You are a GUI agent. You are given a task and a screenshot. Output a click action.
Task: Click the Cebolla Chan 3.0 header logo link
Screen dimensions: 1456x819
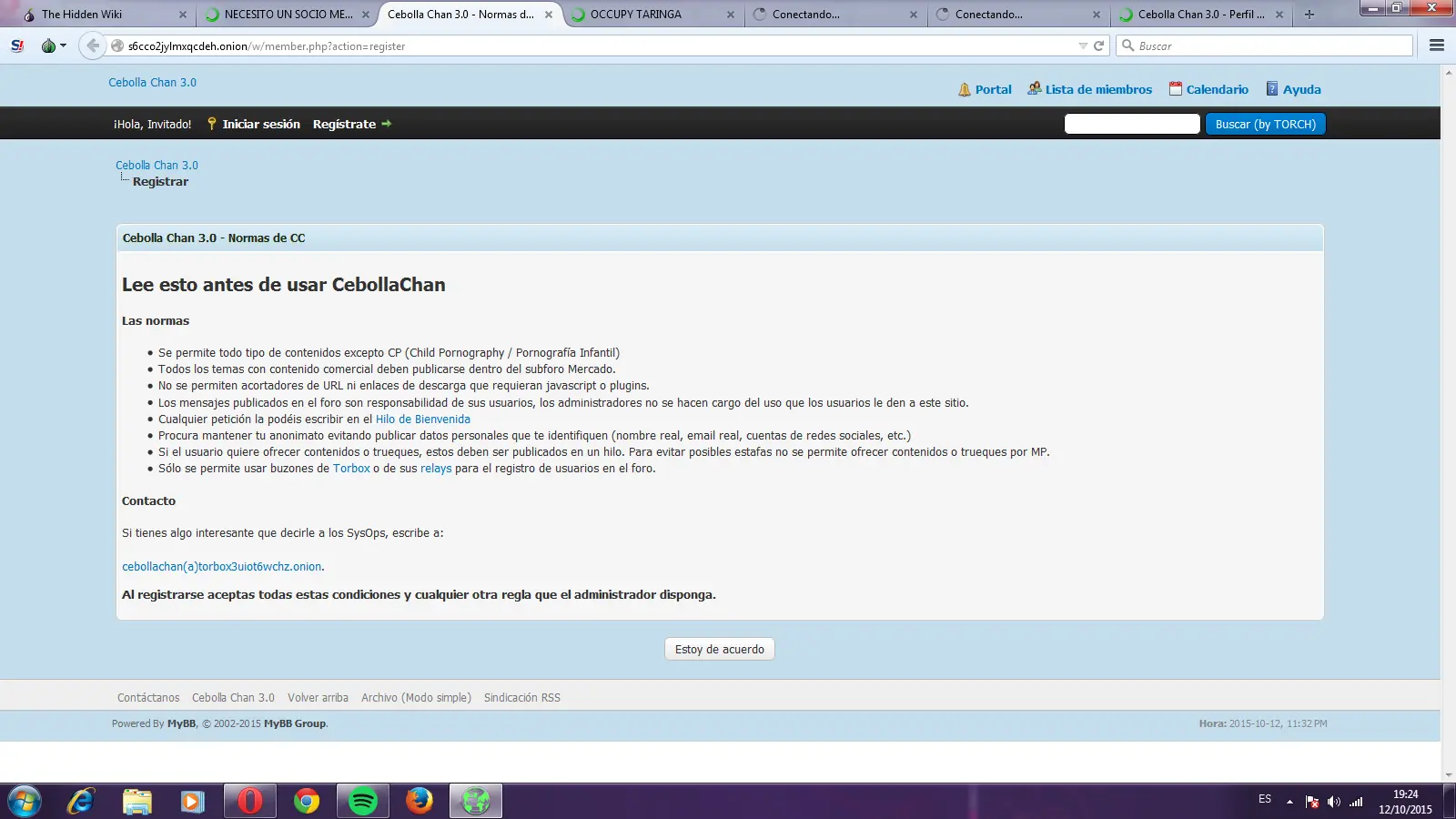(153, 82)
